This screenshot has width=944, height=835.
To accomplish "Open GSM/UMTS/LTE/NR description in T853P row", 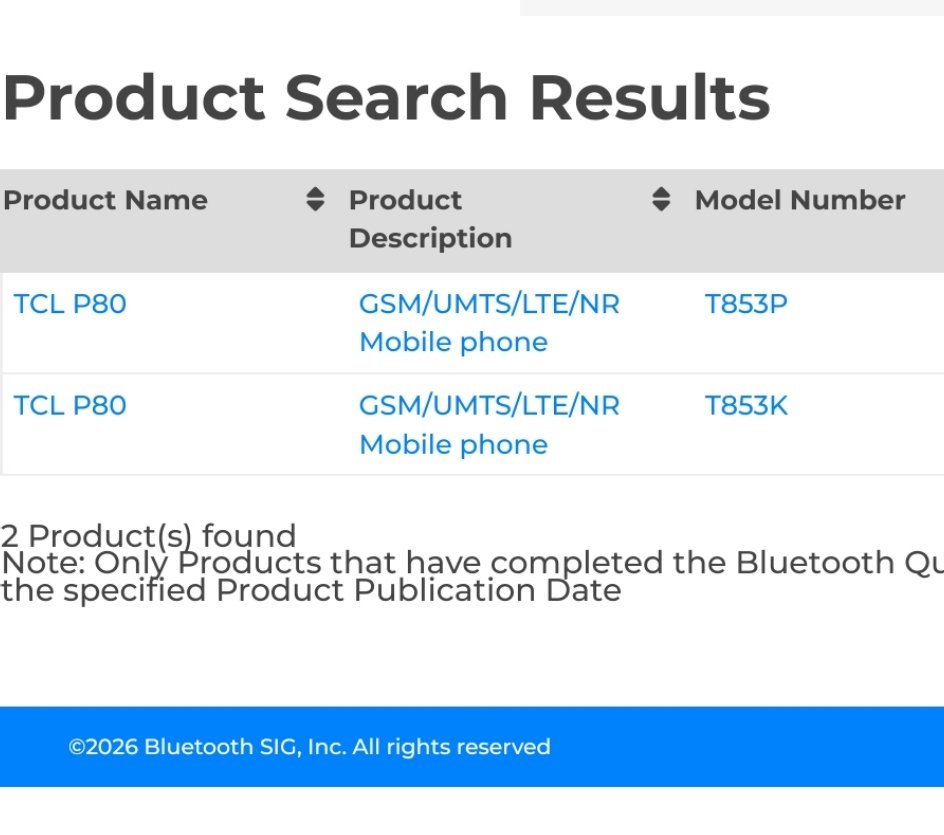I will point(489,304).
